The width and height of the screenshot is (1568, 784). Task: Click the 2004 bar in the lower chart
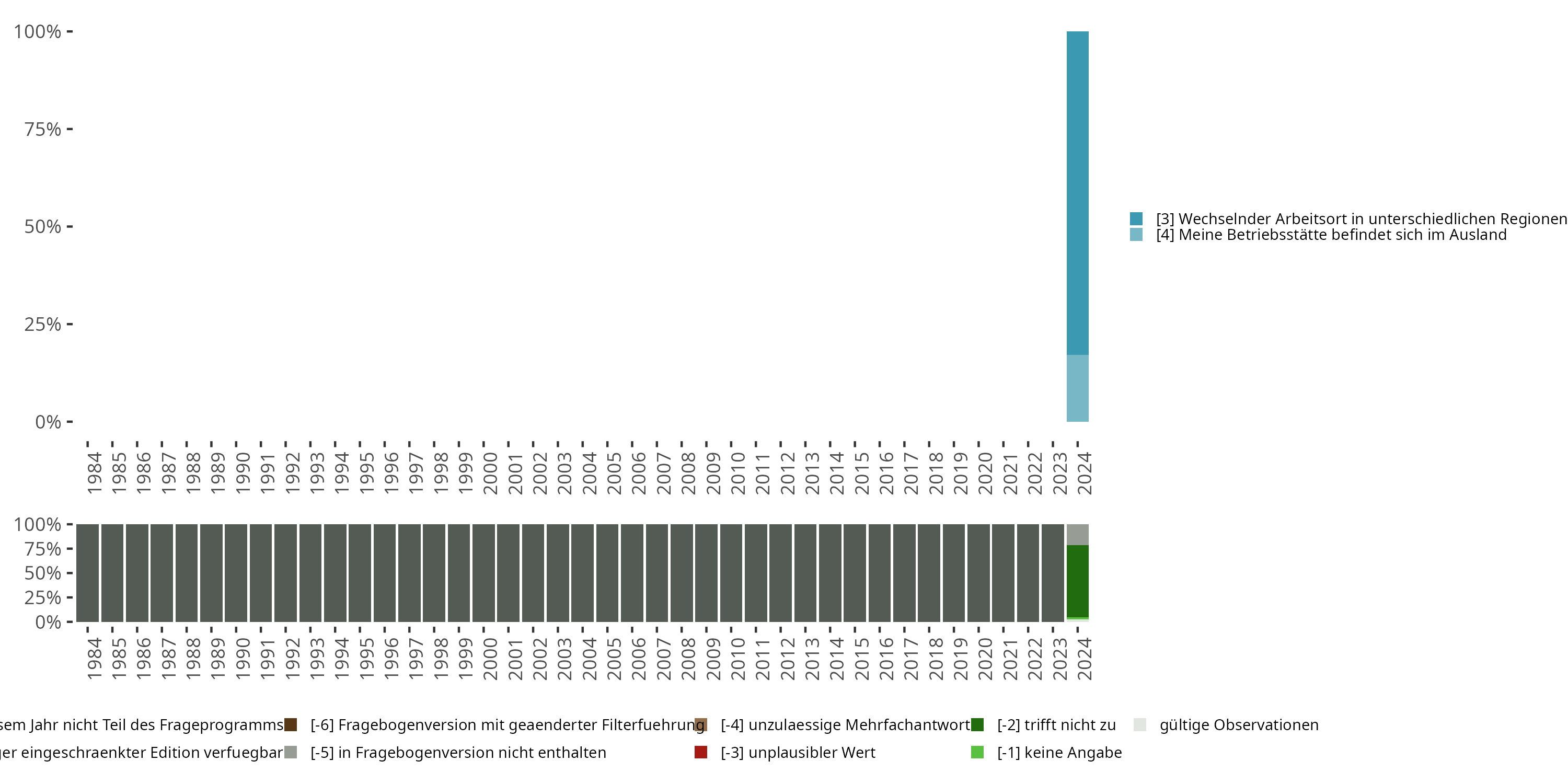[x=583, y=573]
